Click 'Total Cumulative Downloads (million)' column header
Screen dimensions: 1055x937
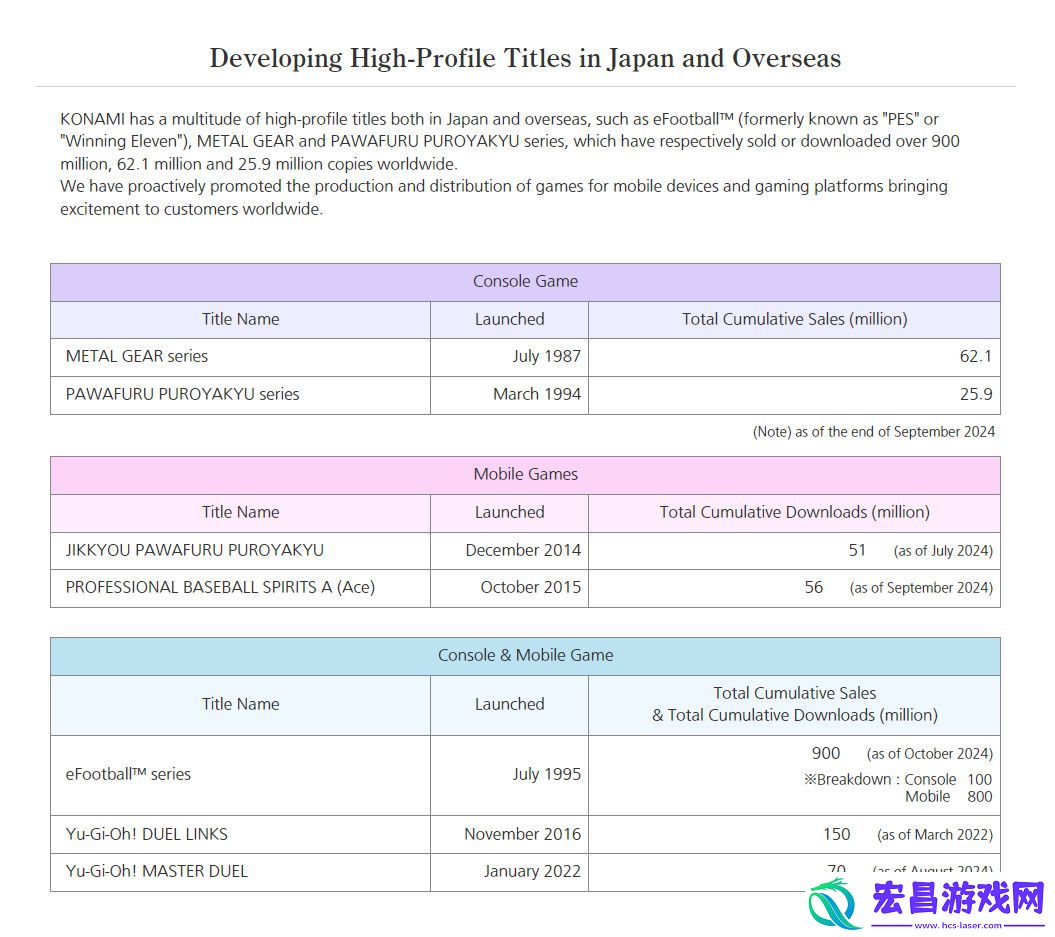(794, 513)
